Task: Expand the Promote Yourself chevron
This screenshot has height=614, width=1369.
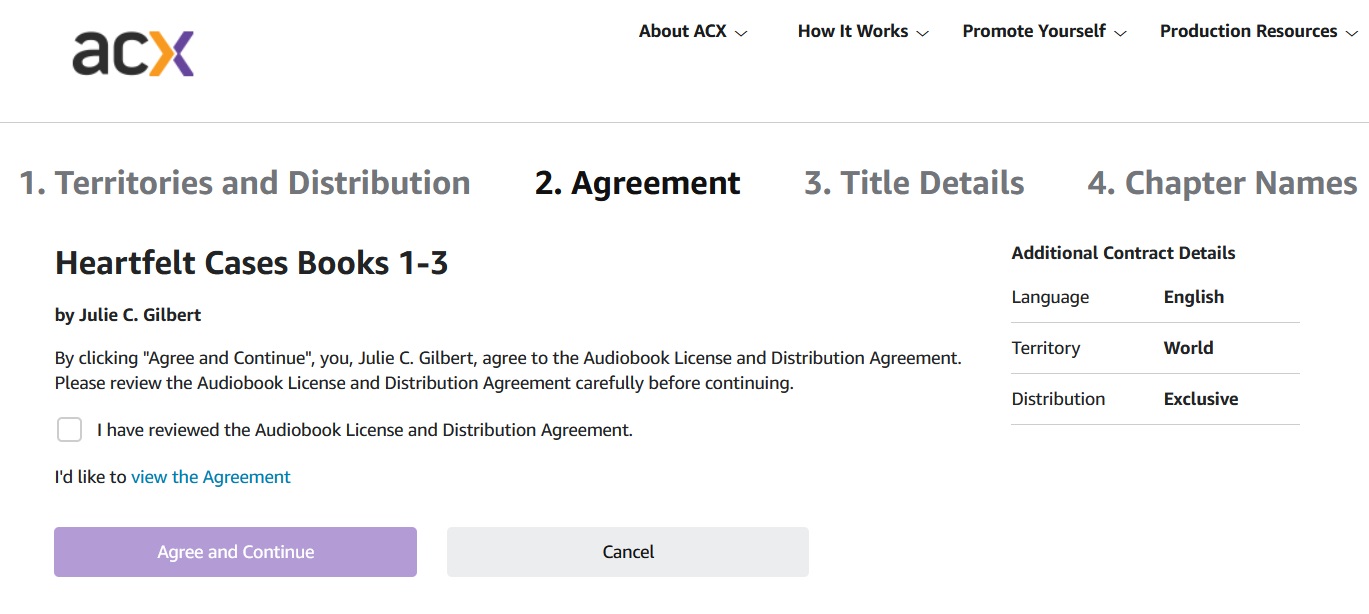Action: tap(1120, 33)
